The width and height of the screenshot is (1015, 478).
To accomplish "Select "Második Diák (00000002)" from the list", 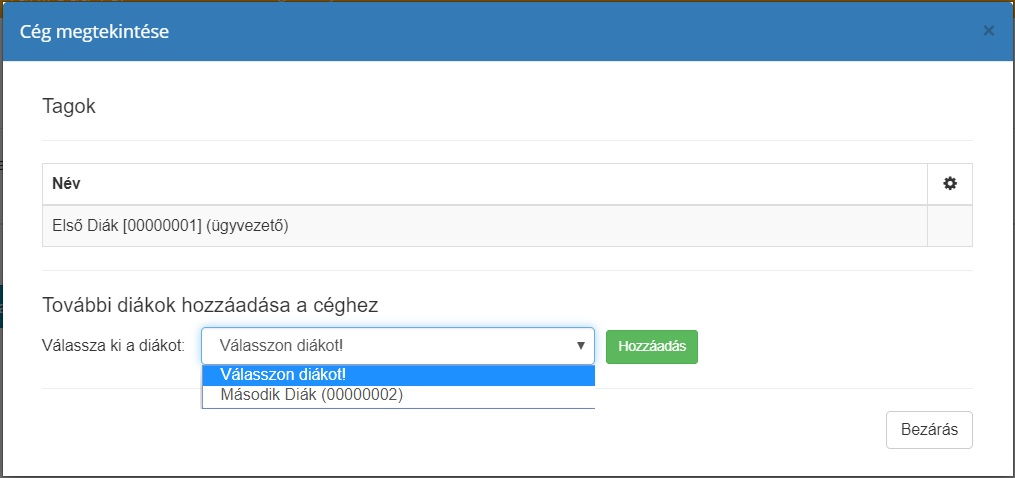I will pos(311,395).
